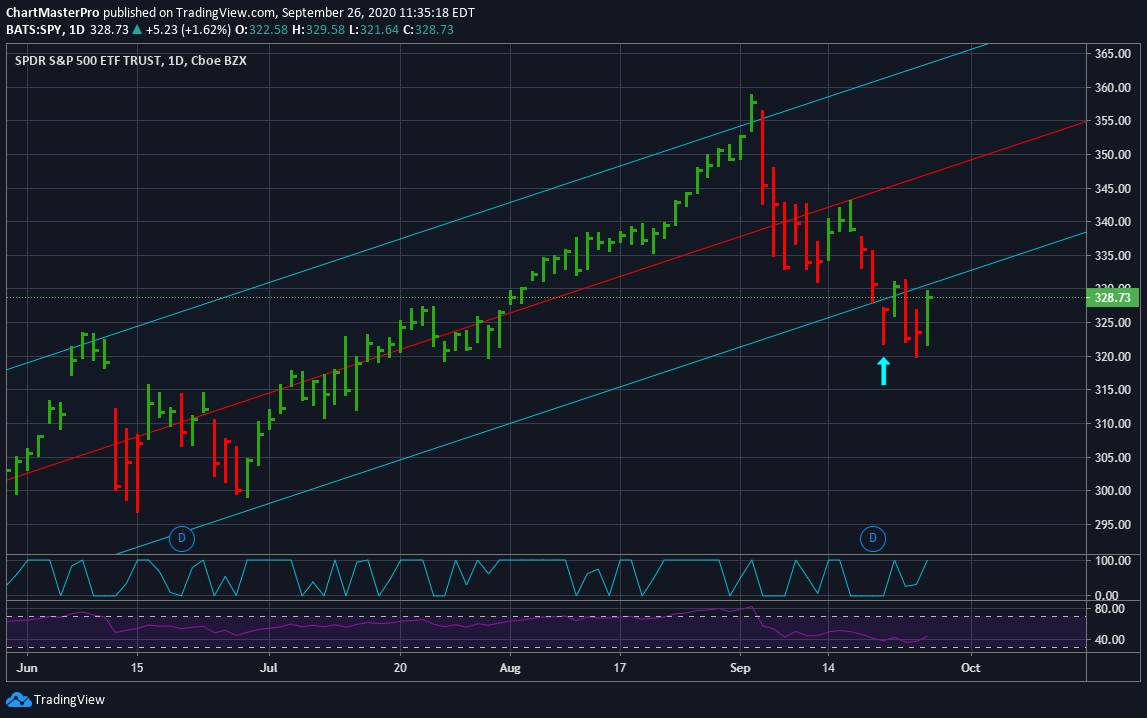Viewport: 1147px width, 718px height.
Task: Click the 295.00 price axis label
Action: (1113, 525)
